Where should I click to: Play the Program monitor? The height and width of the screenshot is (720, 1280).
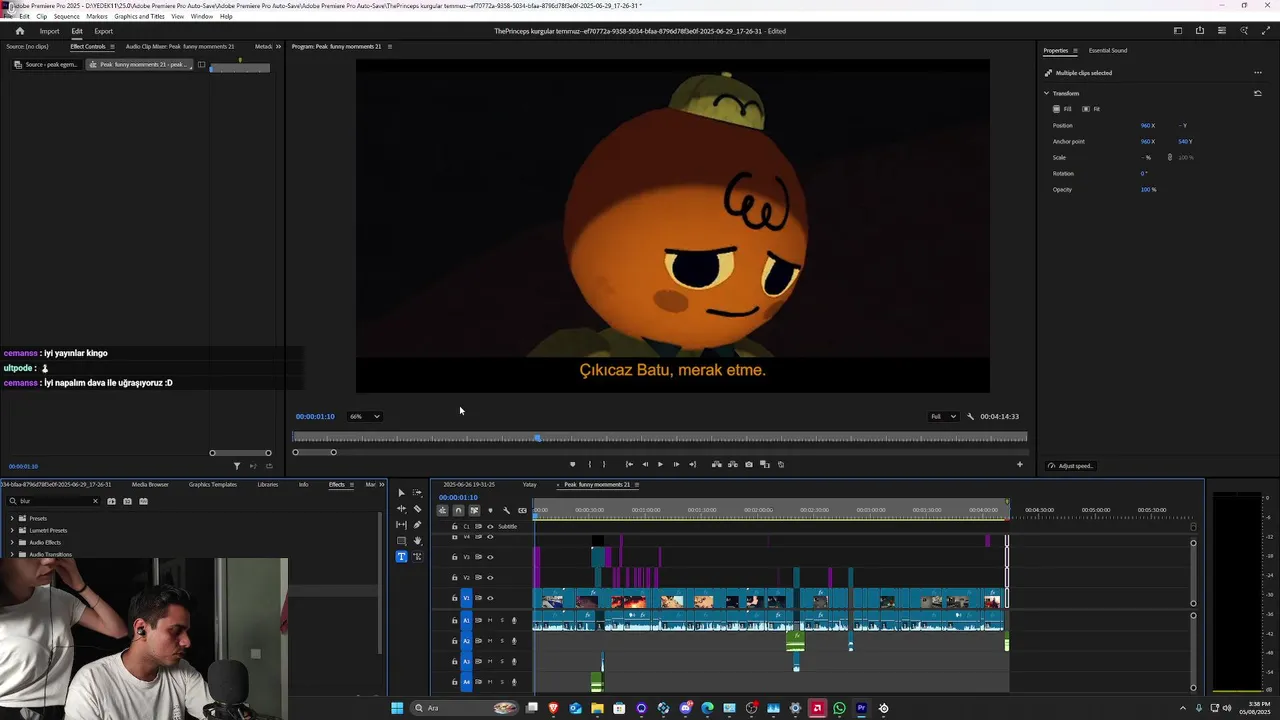(x=660, y=464)
